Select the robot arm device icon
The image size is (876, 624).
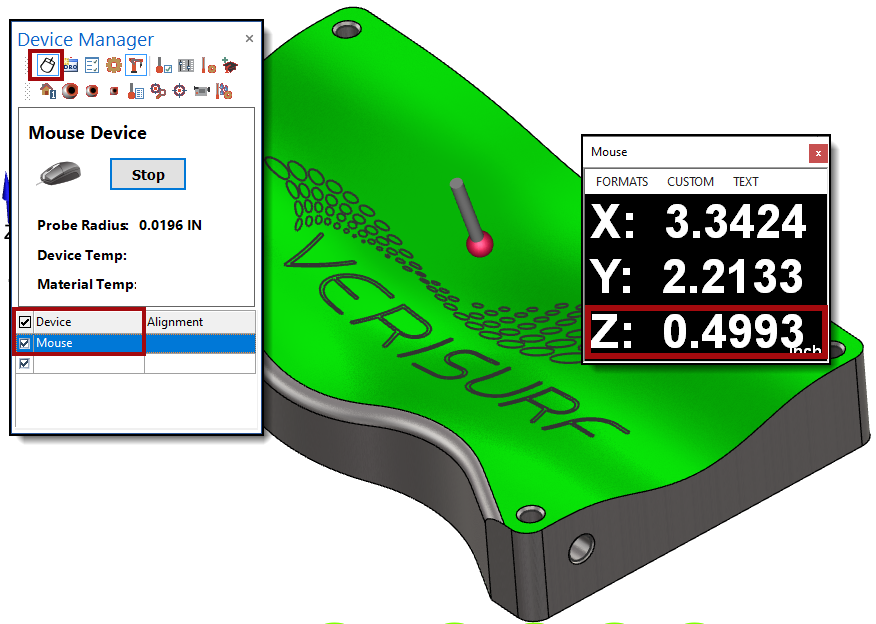click(x=136, y=65)
